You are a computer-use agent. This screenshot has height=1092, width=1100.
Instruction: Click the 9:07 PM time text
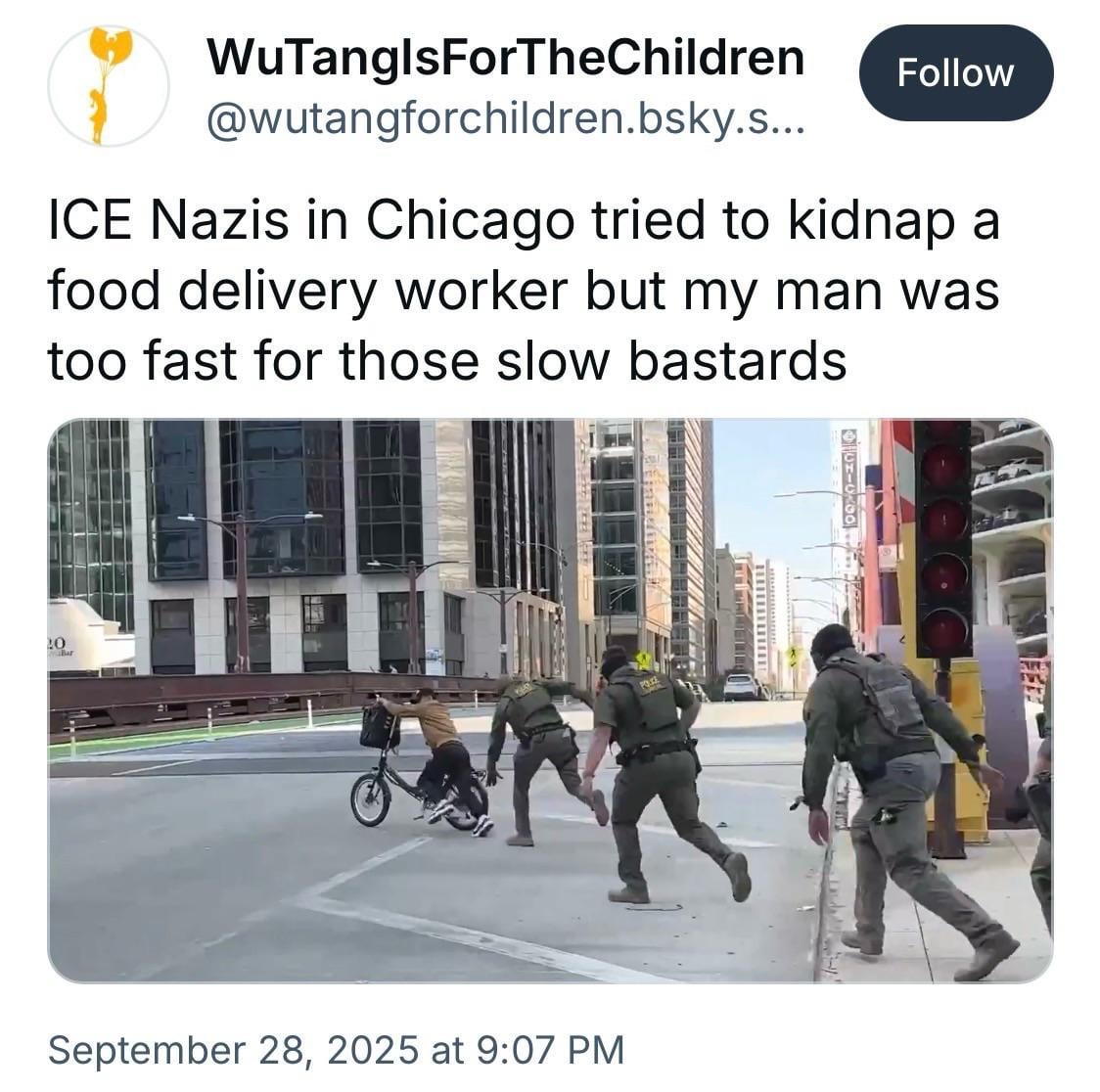pos(550,1050)
